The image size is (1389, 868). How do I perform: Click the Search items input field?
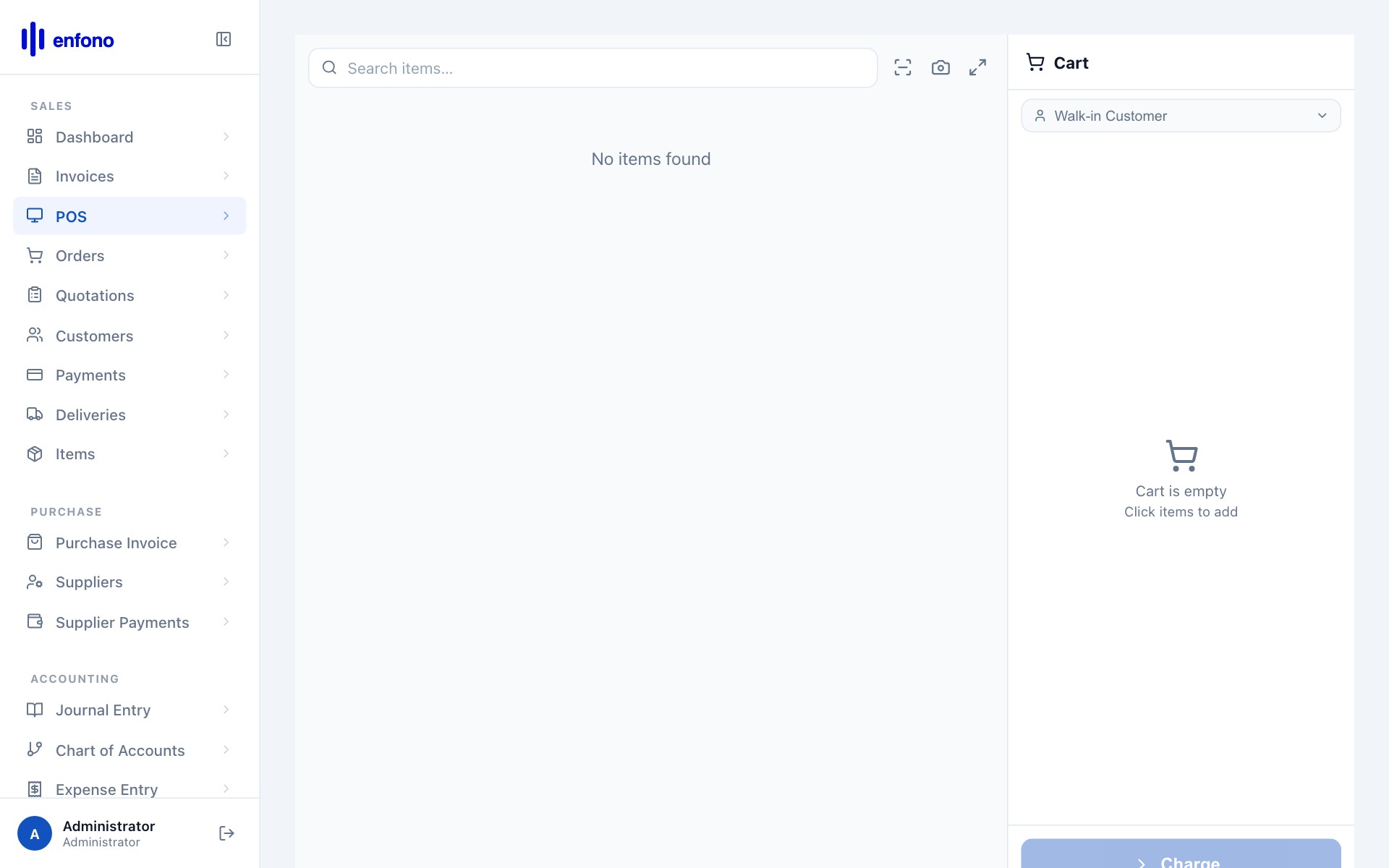[592, 67]
